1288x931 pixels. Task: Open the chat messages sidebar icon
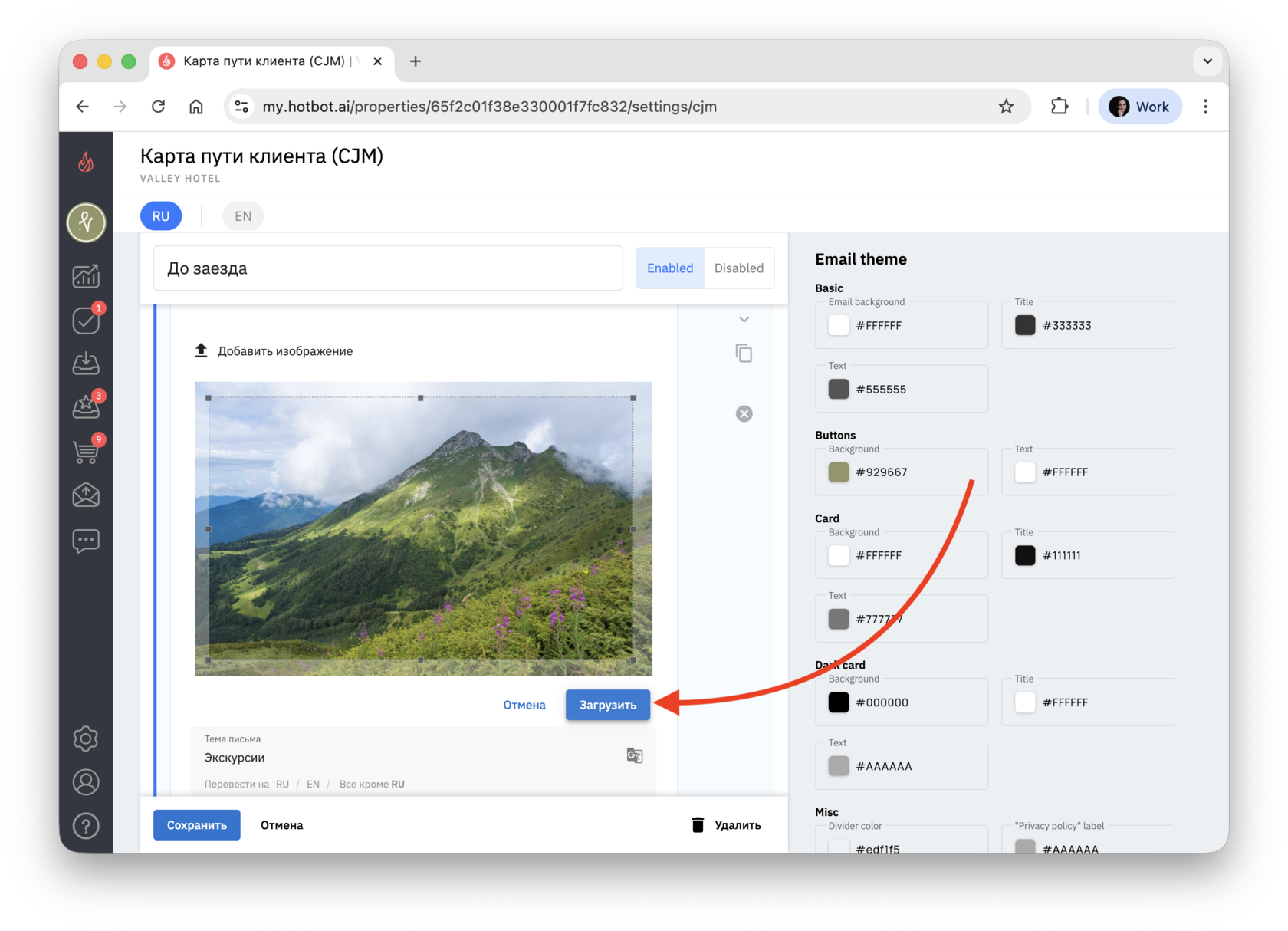click(86, 541)
